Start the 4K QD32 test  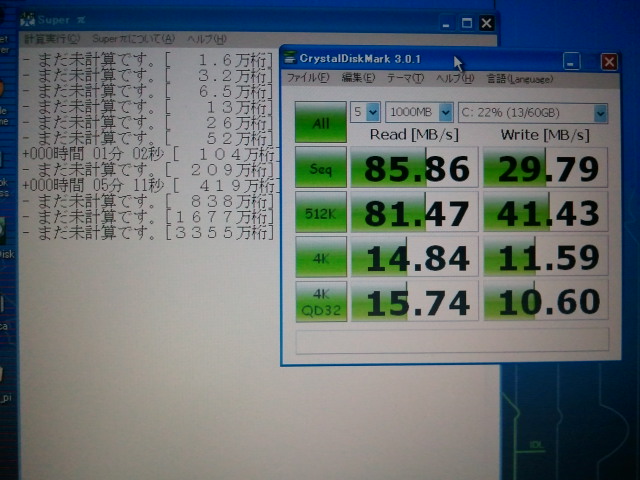click(321, 302)
